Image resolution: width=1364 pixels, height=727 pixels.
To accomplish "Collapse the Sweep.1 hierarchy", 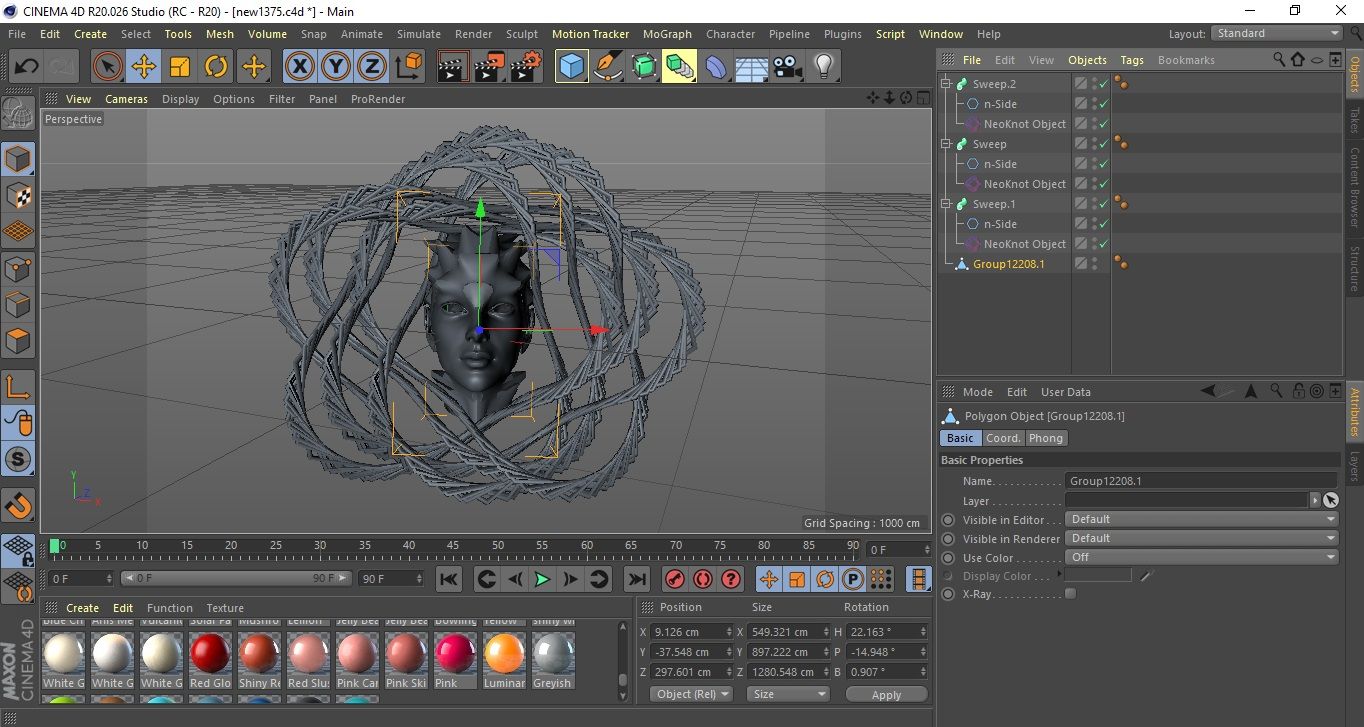I will point(945,204).
